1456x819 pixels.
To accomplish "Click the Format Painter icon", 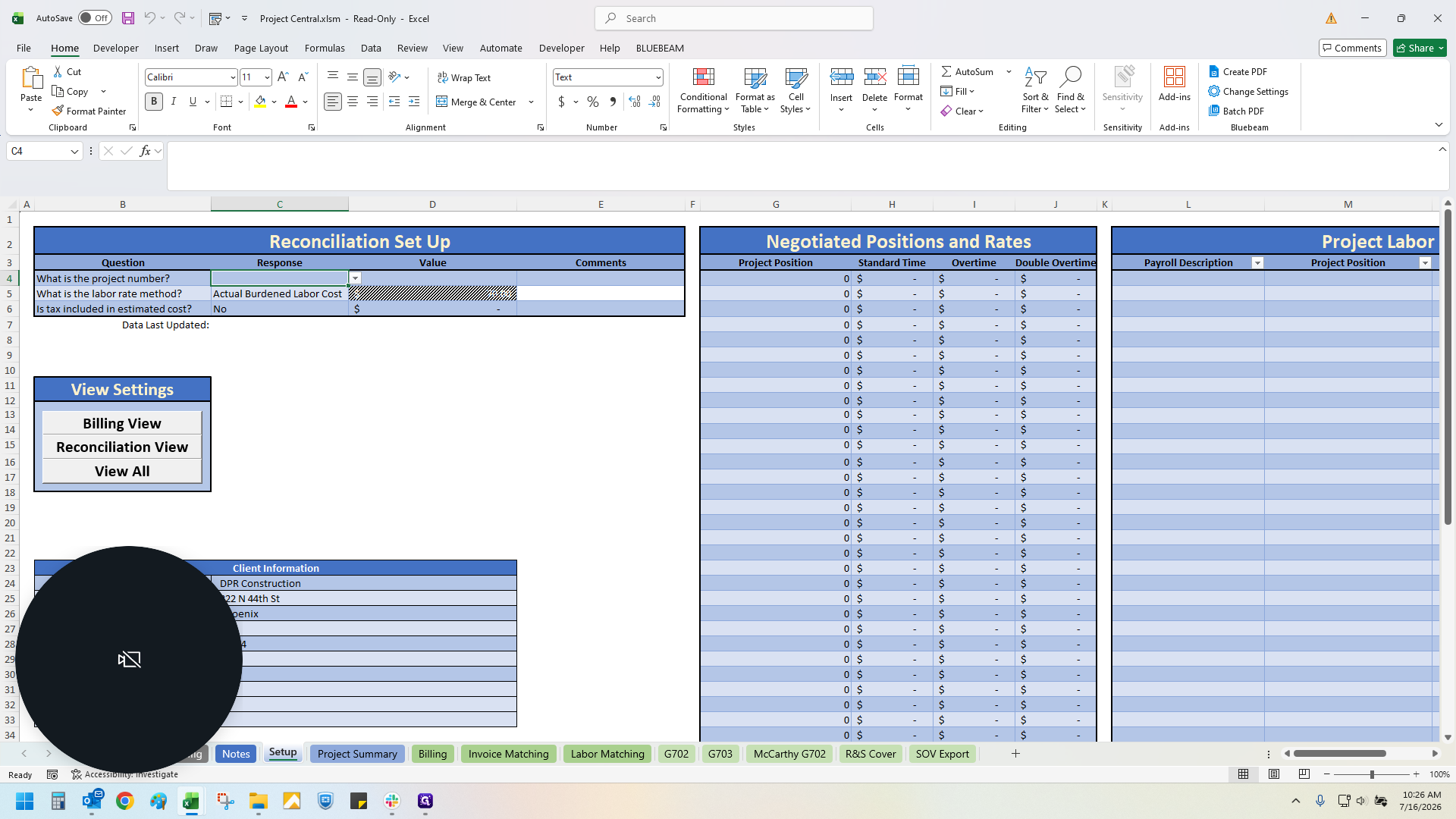I will coord(58,111).
